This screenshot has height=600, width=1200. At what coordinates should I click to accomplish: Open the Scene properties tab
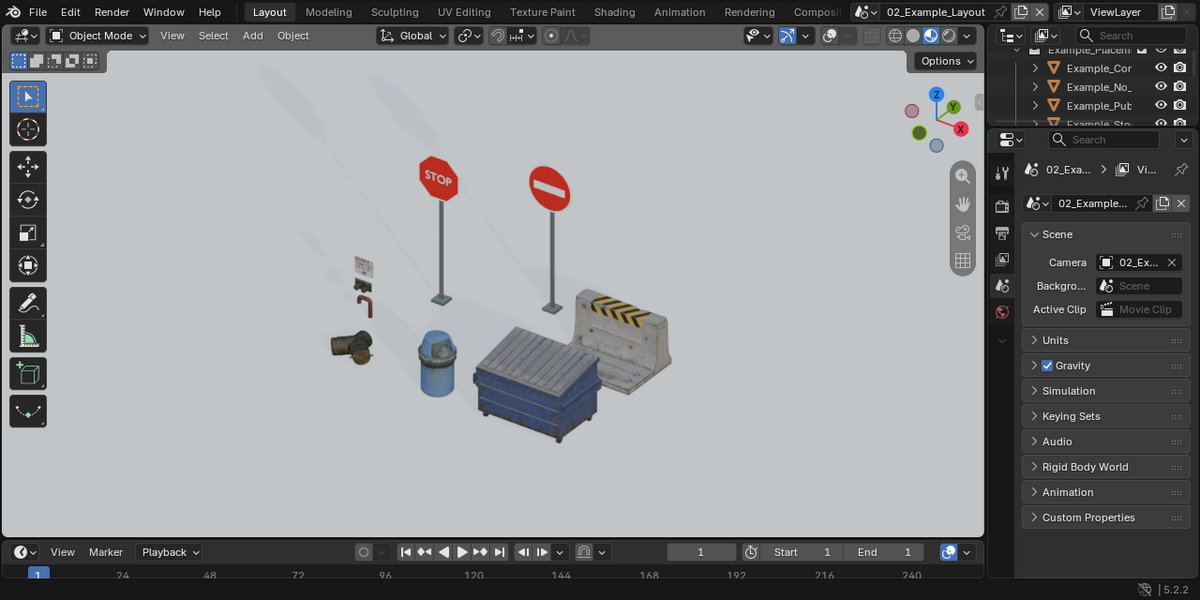click(1002, 286)
